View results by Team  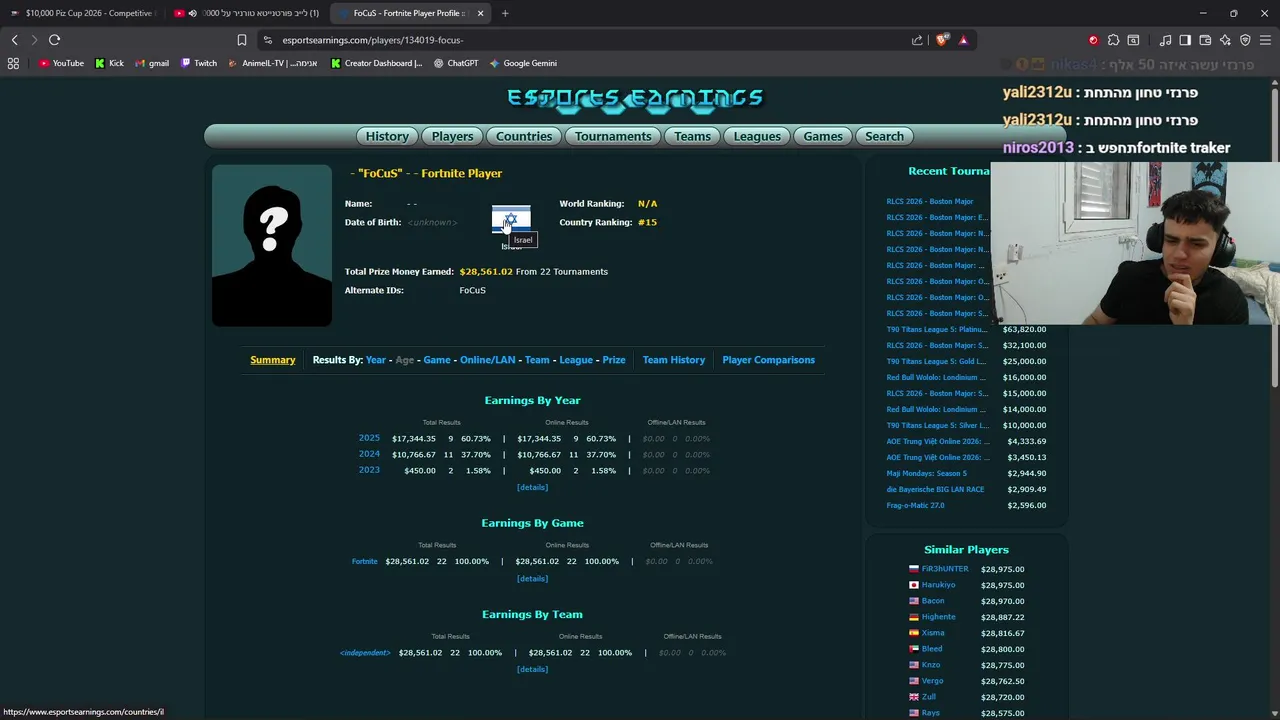[537, 360]
